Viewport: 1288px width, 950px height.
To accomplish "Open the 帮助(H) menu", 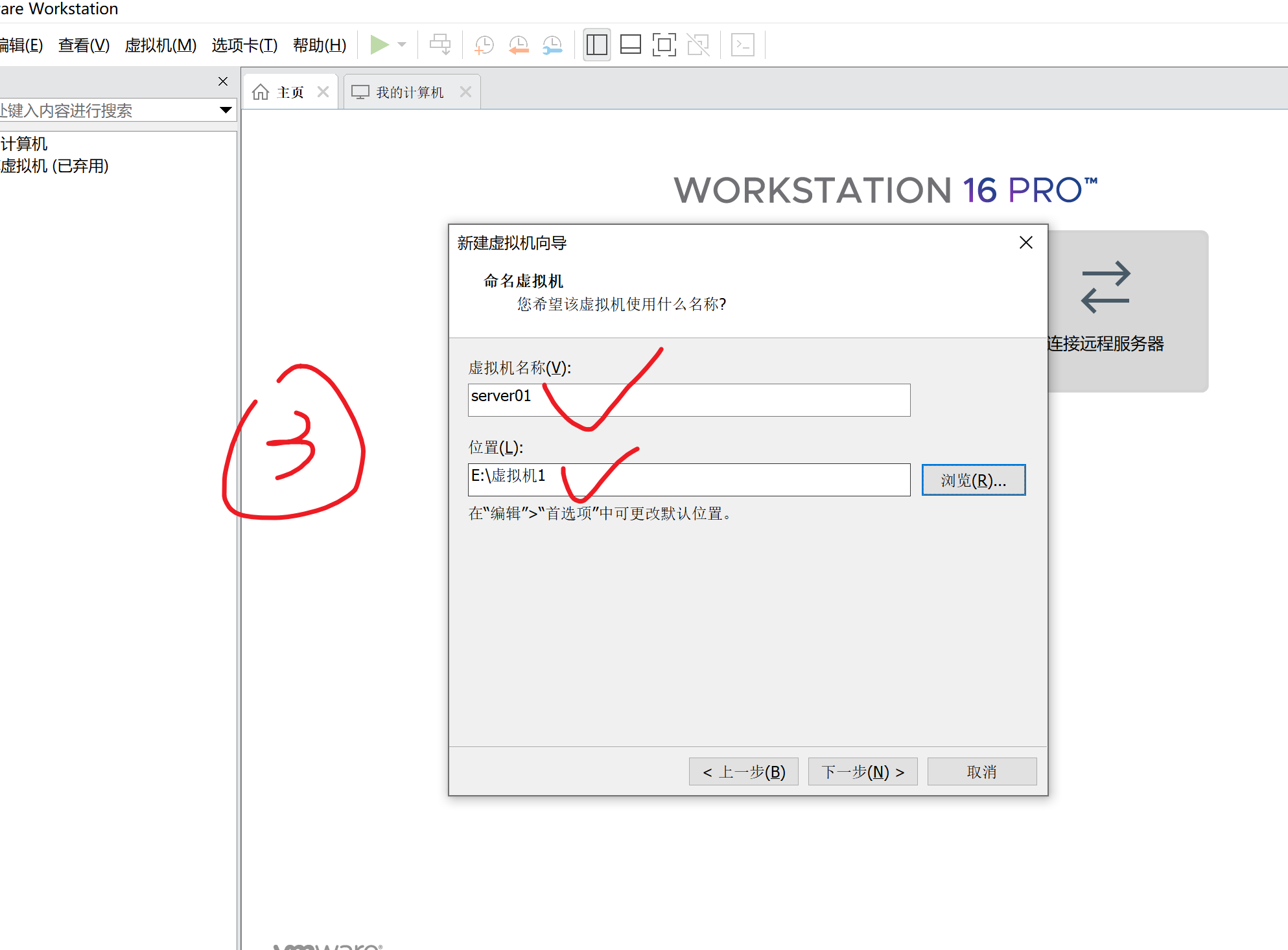I will tap(320, 45).
